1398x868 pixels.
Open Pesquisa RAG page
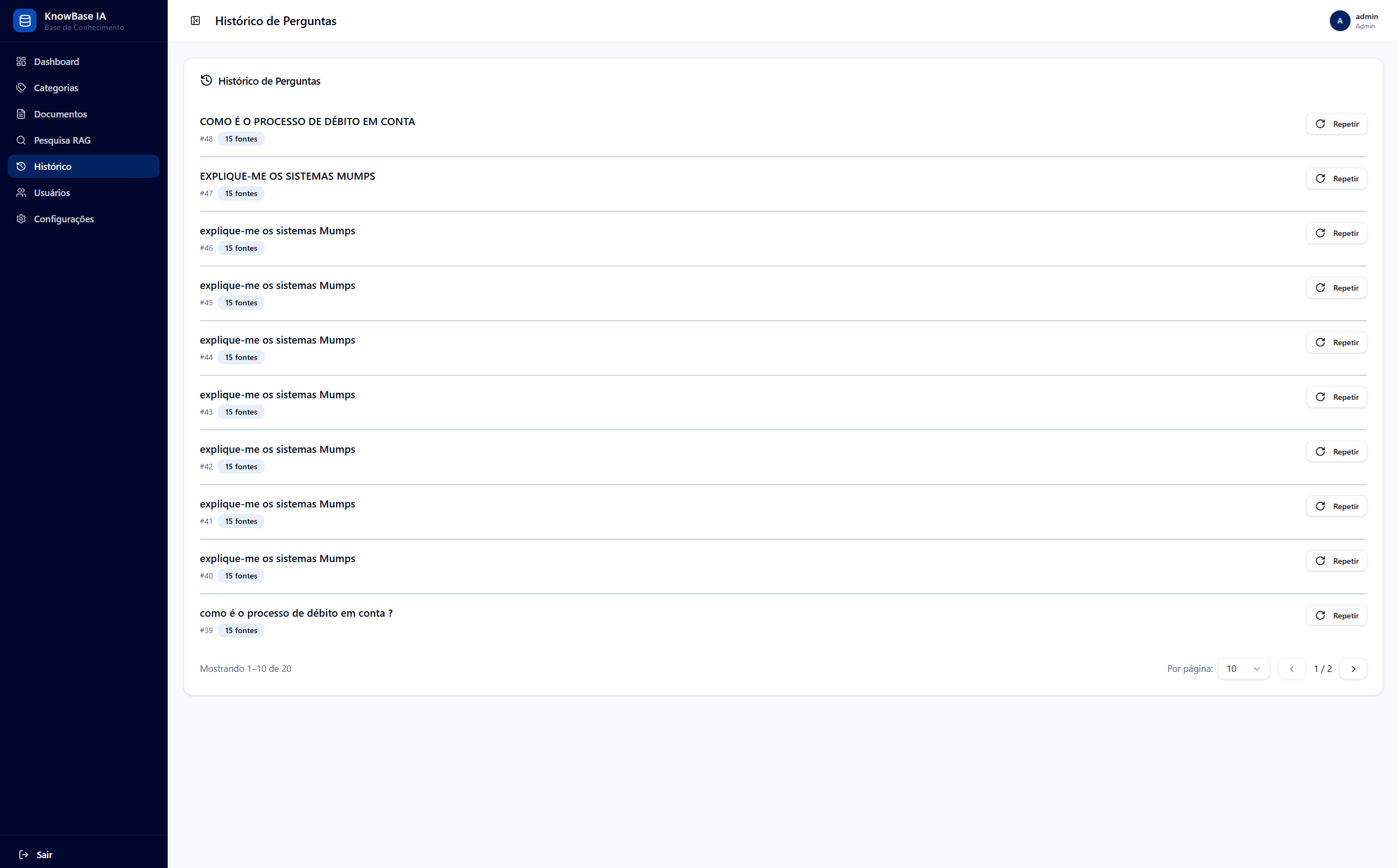click(83, 140)
